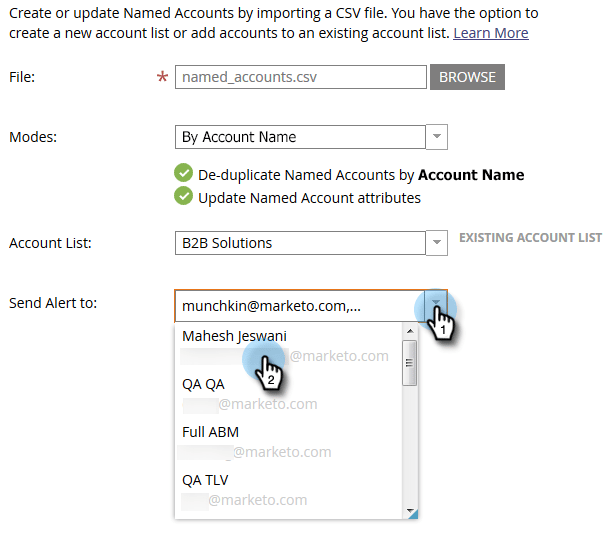Screen dimensions: 610x535
Task: Click the named_accounts.csv file field
Action: 300,77
